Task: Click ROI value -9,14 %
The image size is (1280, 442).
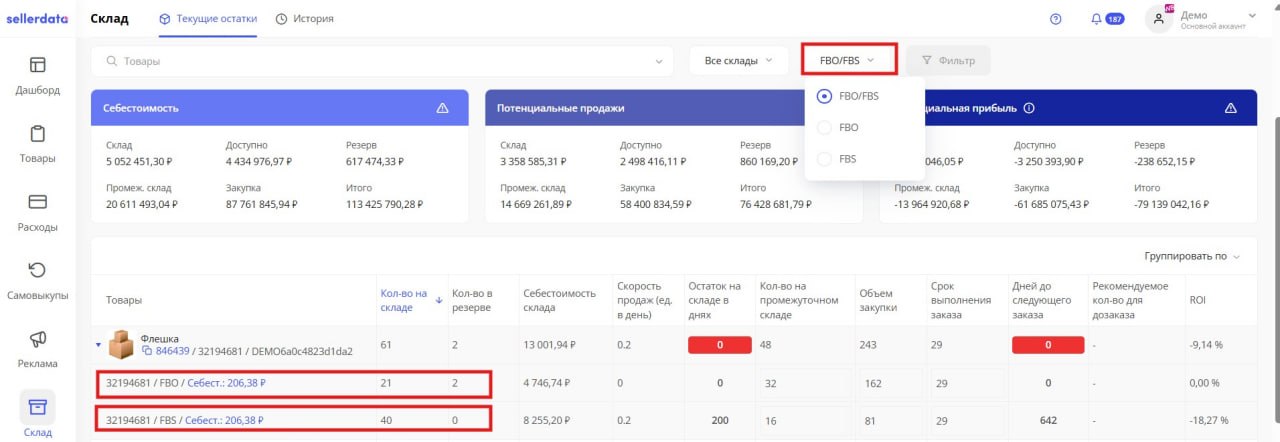Action: coord(1205,344)
